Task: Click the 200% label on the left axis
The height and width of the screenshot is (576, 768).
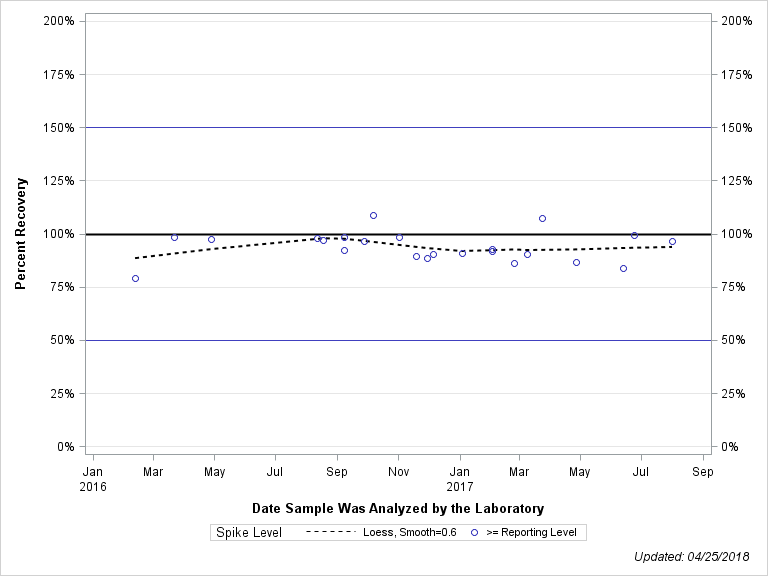Action: (x=59, y=21)
